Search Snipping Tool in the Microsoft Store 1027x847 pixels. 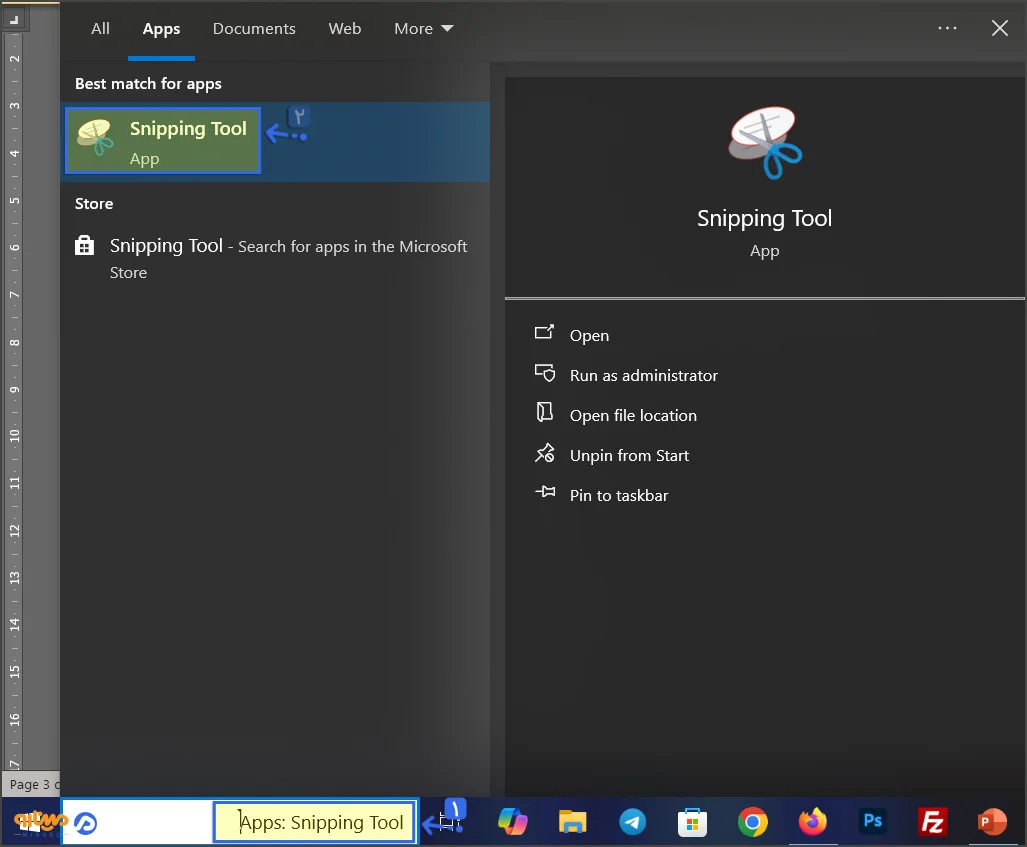pyautogui.click(x=274, y=258)
